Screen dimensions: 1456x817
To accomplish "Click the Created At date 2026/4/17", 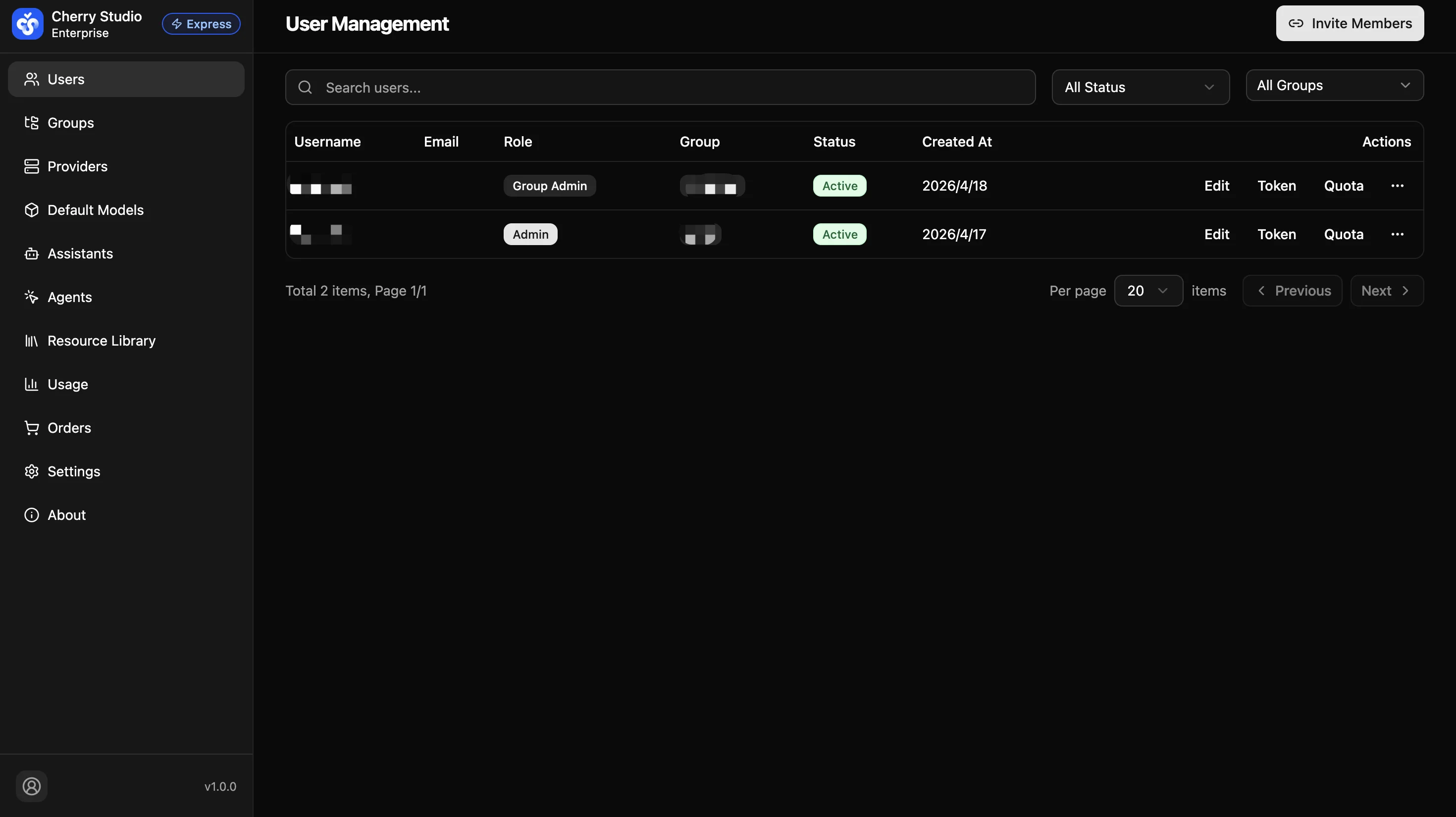I will tap(954, 234).
